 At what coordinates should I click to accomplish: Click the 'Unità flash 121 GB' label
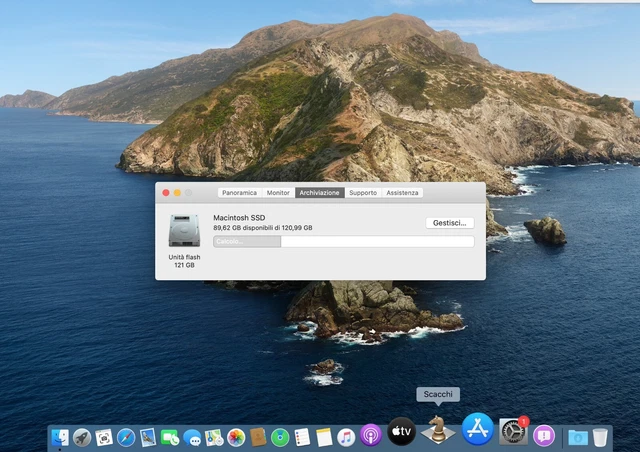click(x=184, y=261)
